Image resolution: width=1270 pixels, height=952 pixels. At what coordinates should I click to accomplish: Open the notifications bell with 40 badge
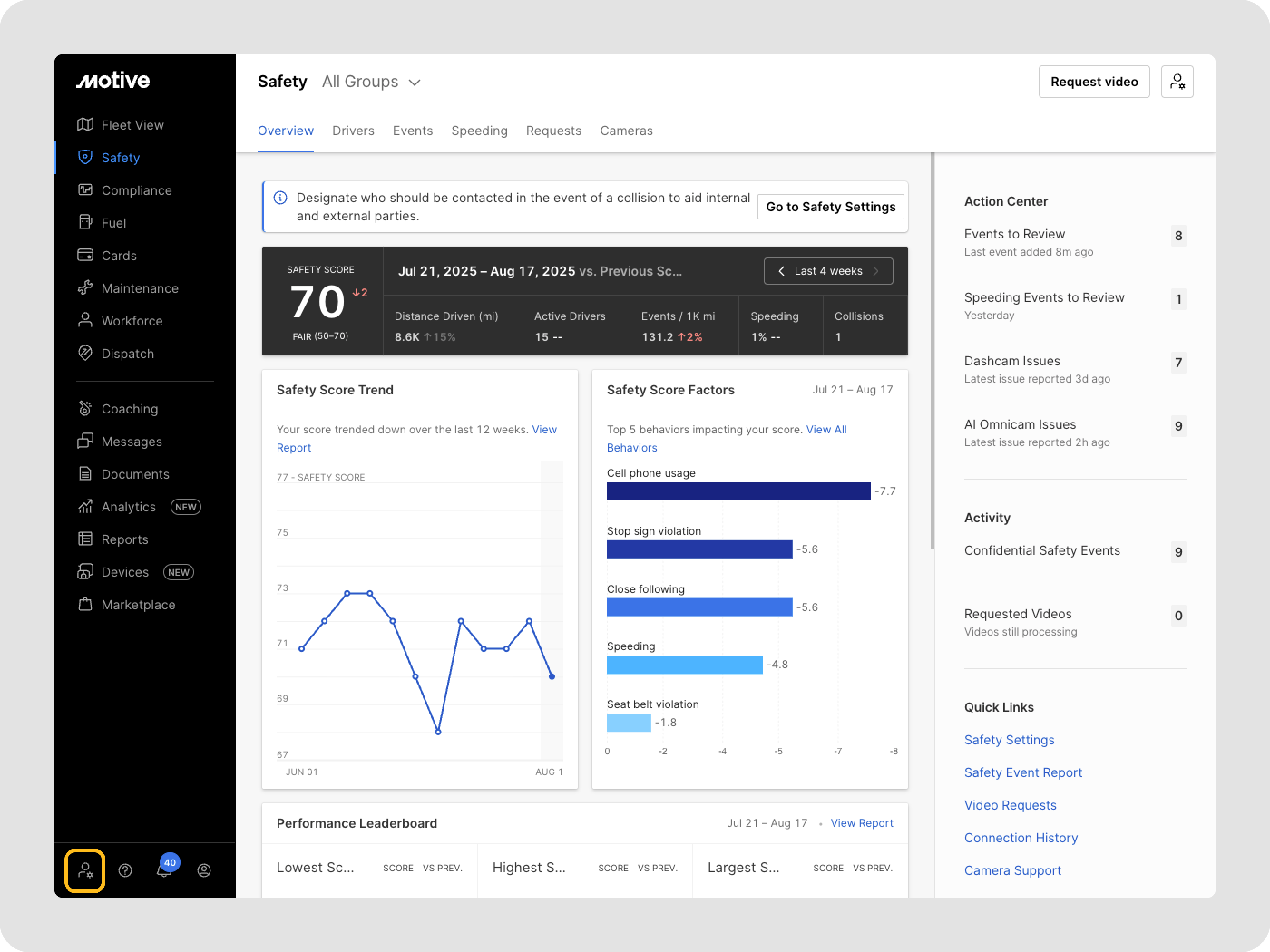click(x=165, y=869)
